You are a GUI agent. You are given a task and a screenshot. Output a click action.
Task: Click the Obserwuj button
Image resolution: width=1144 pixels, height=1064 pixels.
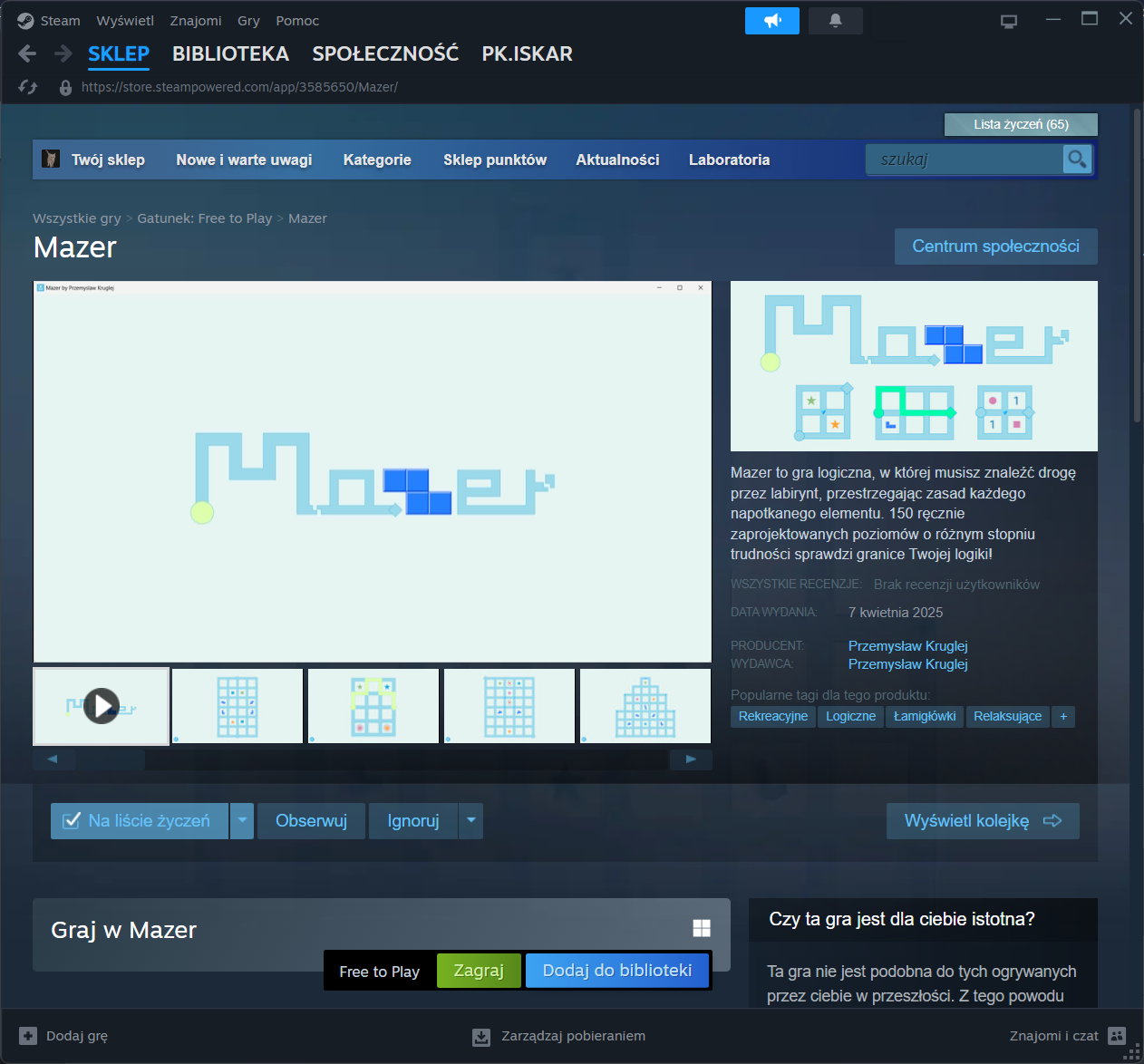(x=311, y=821)
